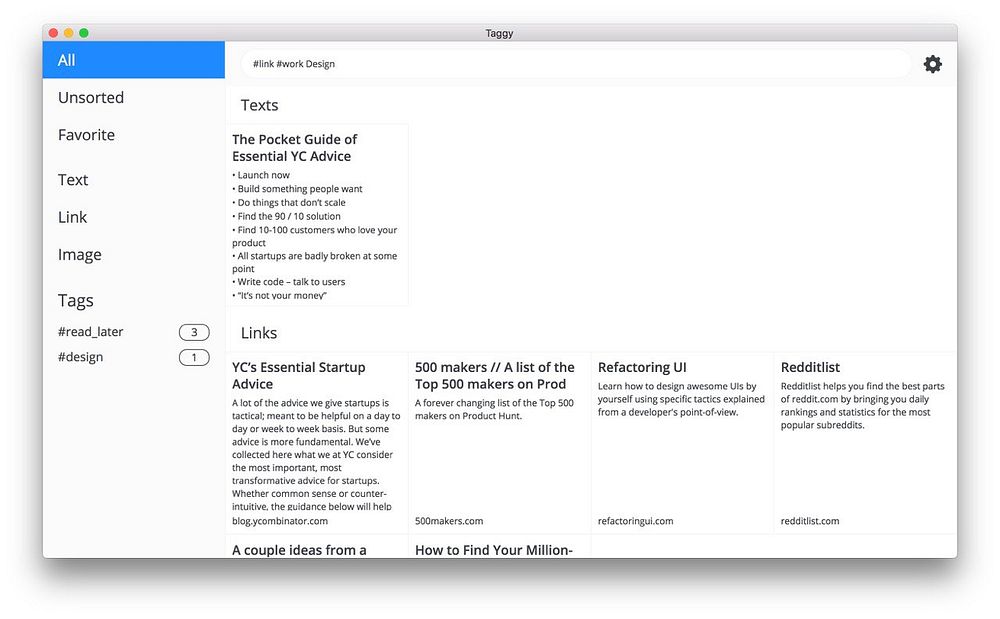
Task: Close the Taggy window with red button
Action: 54,33
